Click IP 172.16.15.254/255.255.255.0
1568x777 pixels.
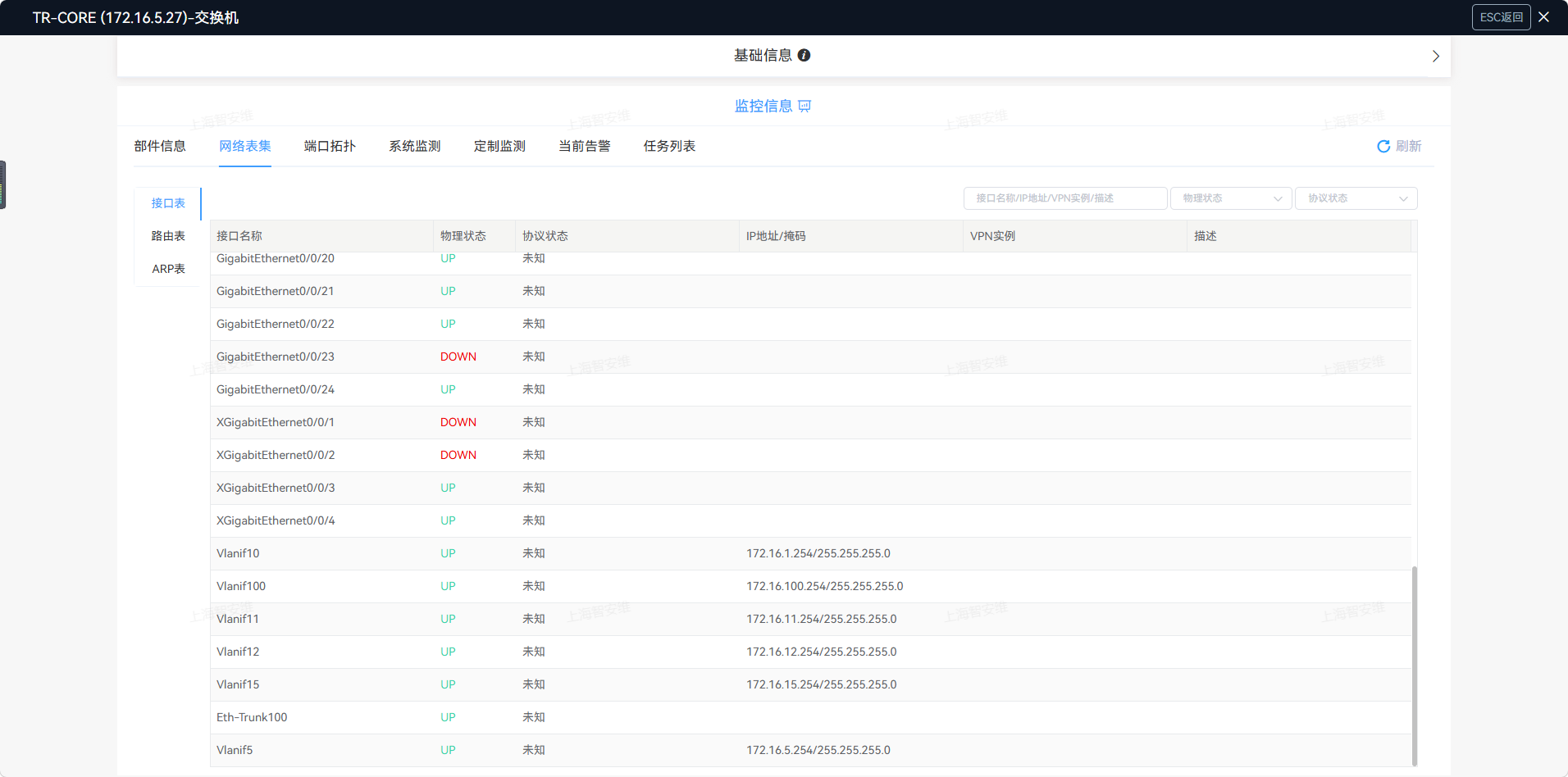click(x=822, y=684)
